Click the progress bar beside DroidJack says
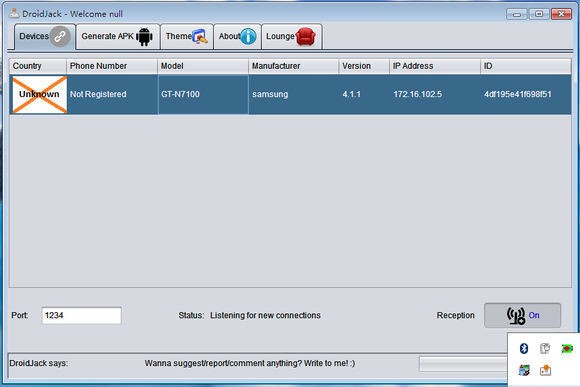Image resolution: width=580 pixels, height=387 pixels. (x=463, y=364)
